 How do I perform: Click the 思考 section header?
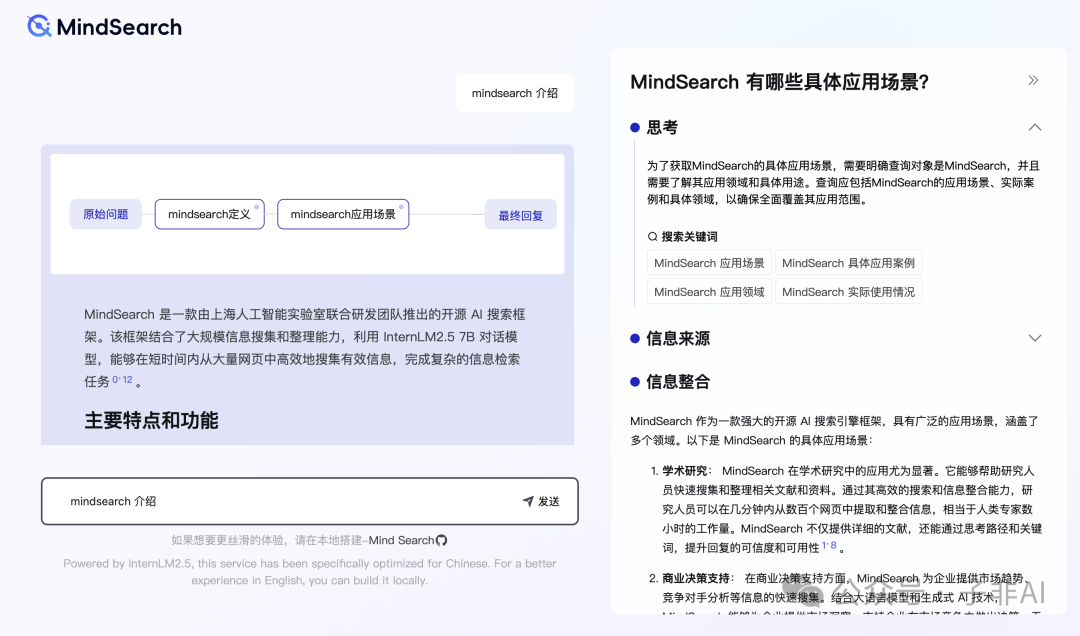pyautogui.click(x=662, y=127)
